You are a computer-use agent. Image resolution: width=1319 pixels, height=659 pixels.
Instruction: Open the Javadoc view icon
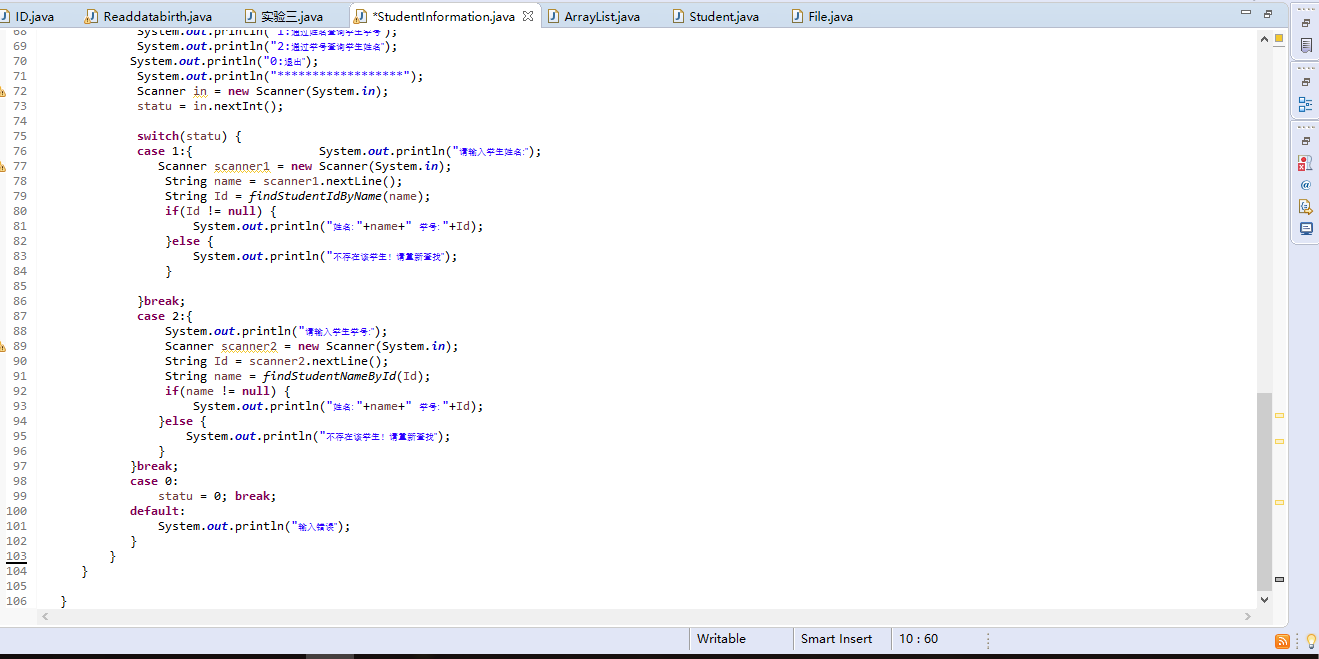[1305, 185]
